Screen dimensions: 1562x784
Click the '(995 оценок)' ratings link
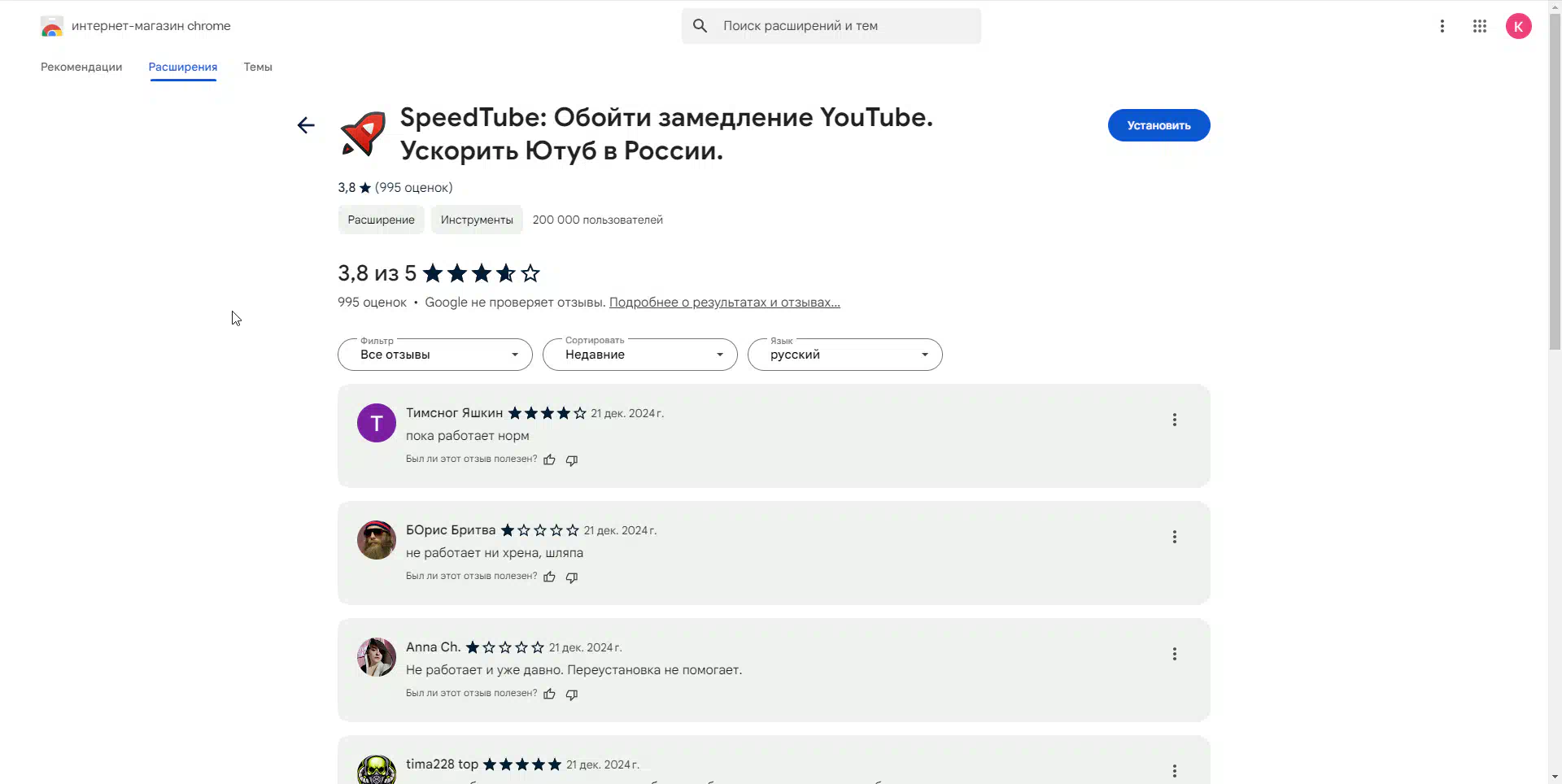click(414, 188)
